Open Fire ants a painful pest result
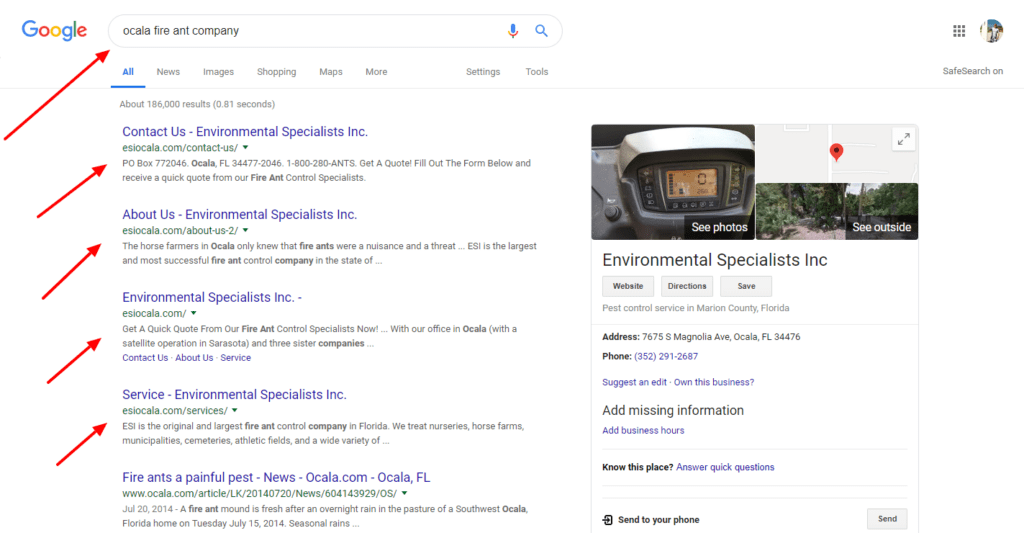 tap(276, 477)
